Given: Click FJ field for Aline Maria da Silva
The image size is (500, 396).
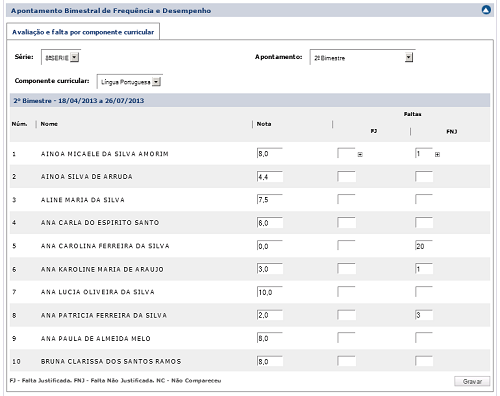Looking at the screenshot, I should pyautogui.click(x=346, y=200).
